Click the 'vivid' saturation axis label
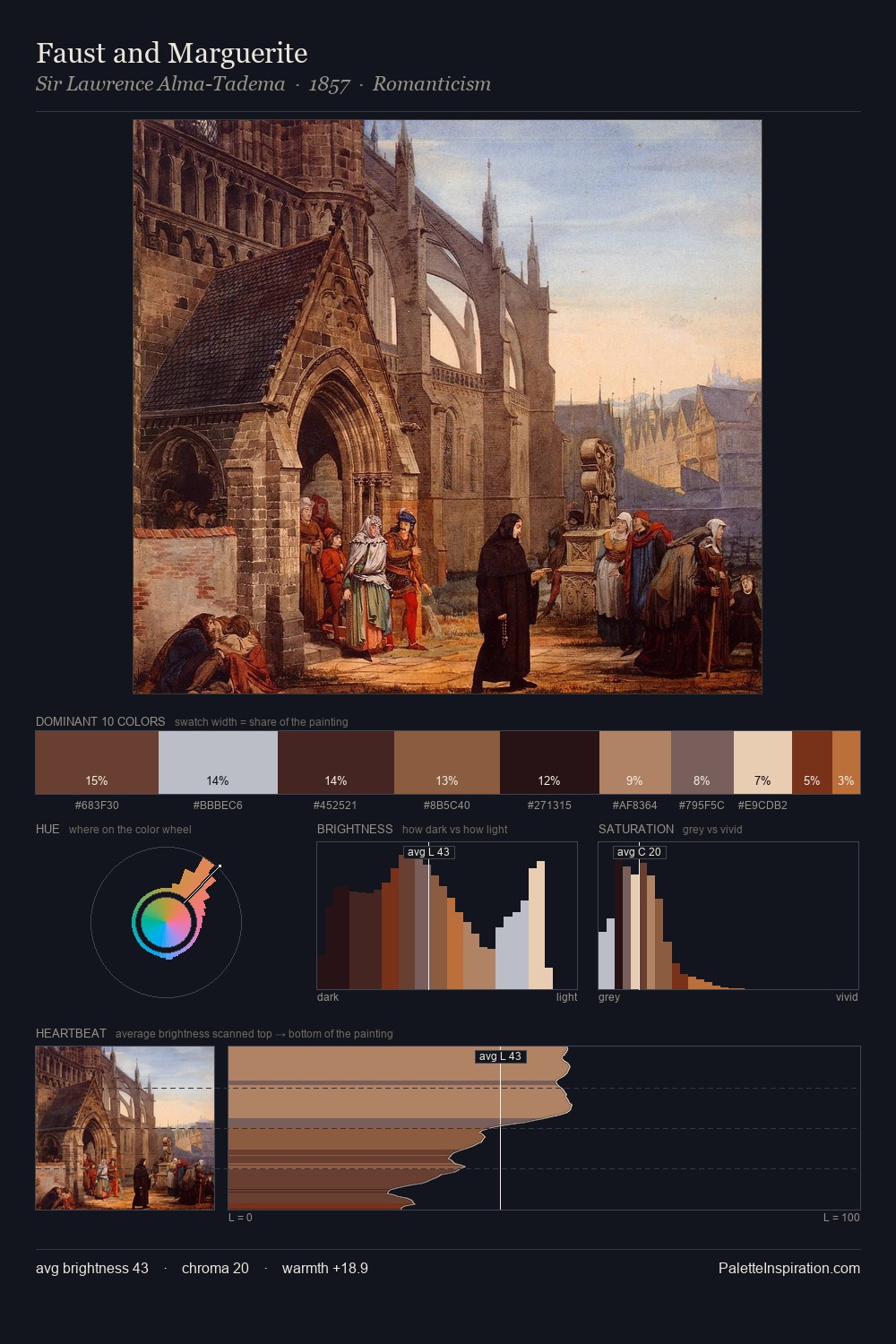Viewport: 896px width, 1344px height. [x=847, y=997]
